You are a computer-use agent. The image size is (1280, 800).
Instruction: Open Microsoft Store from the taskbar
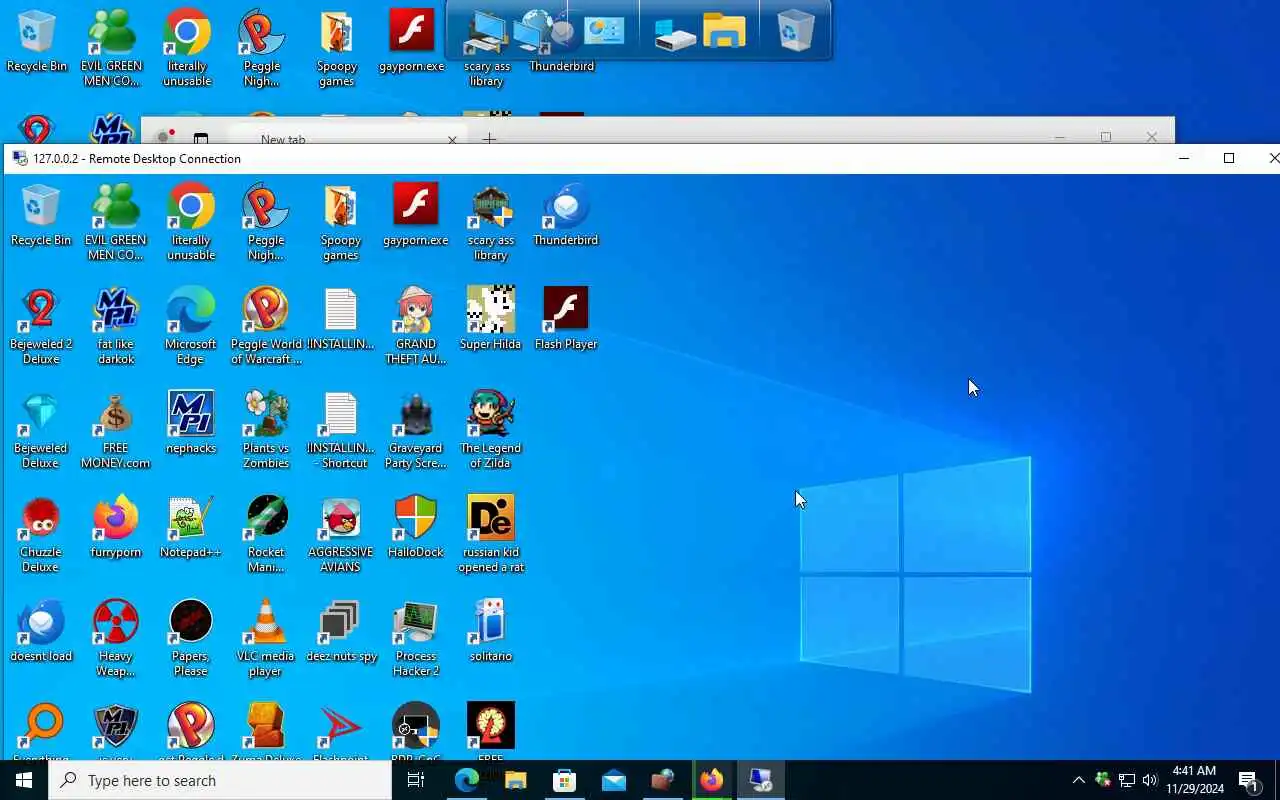564,780
